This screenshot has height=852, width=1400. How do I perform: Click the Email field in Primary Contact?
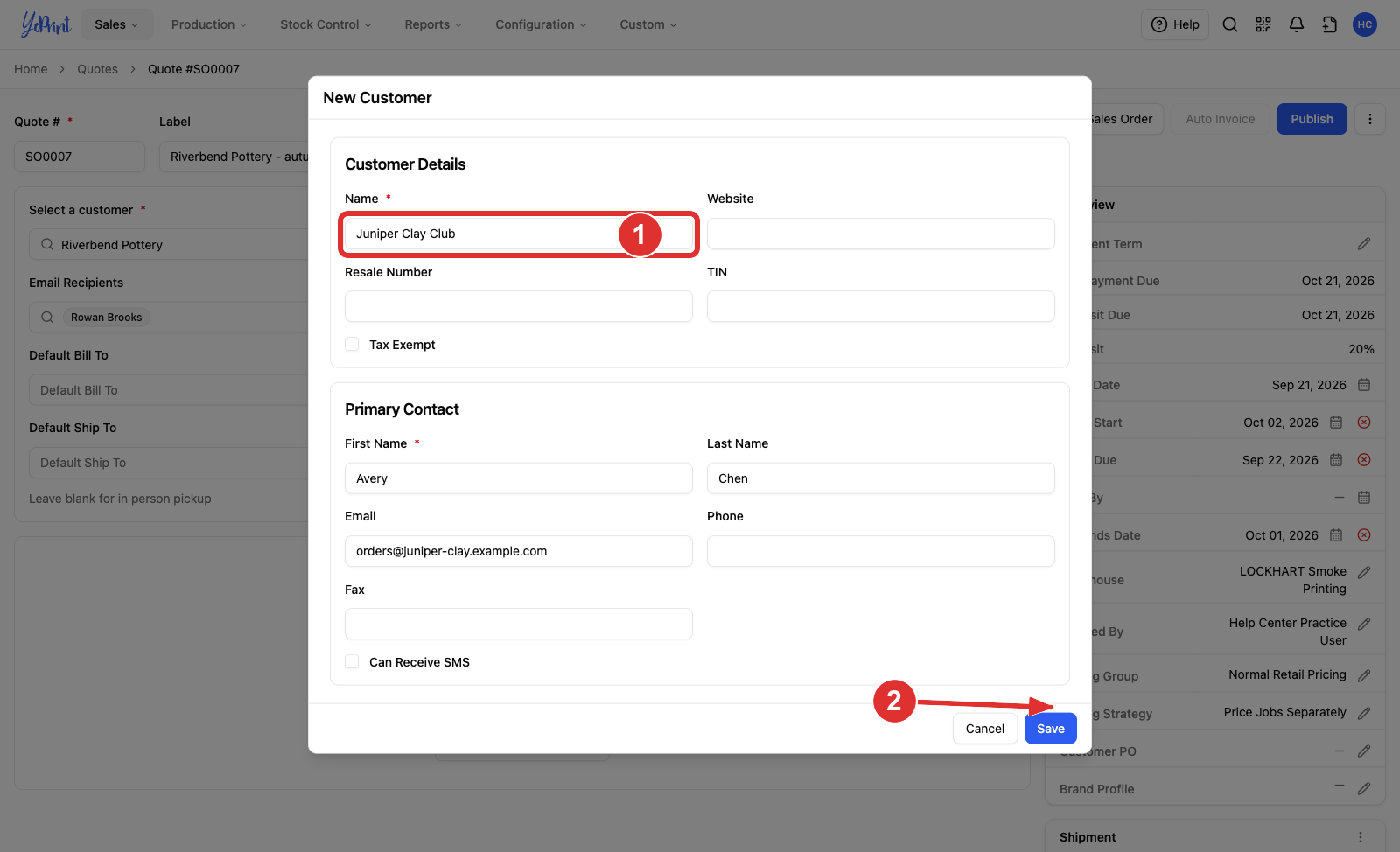point(519,551)
